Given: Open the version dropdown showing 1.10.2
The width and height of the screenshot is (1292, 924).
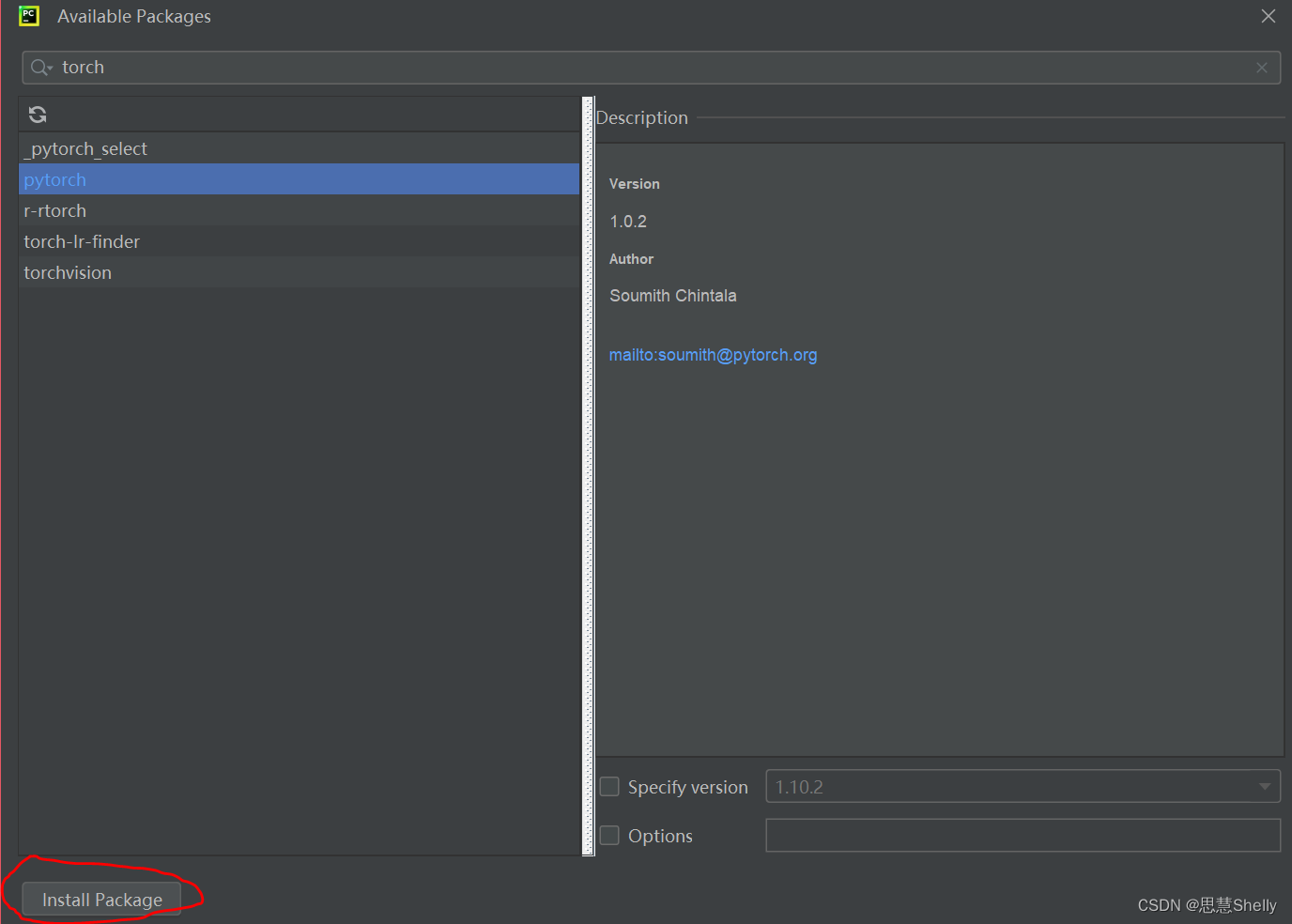Looking at the screenshot, I should [x=1264, y=786].
